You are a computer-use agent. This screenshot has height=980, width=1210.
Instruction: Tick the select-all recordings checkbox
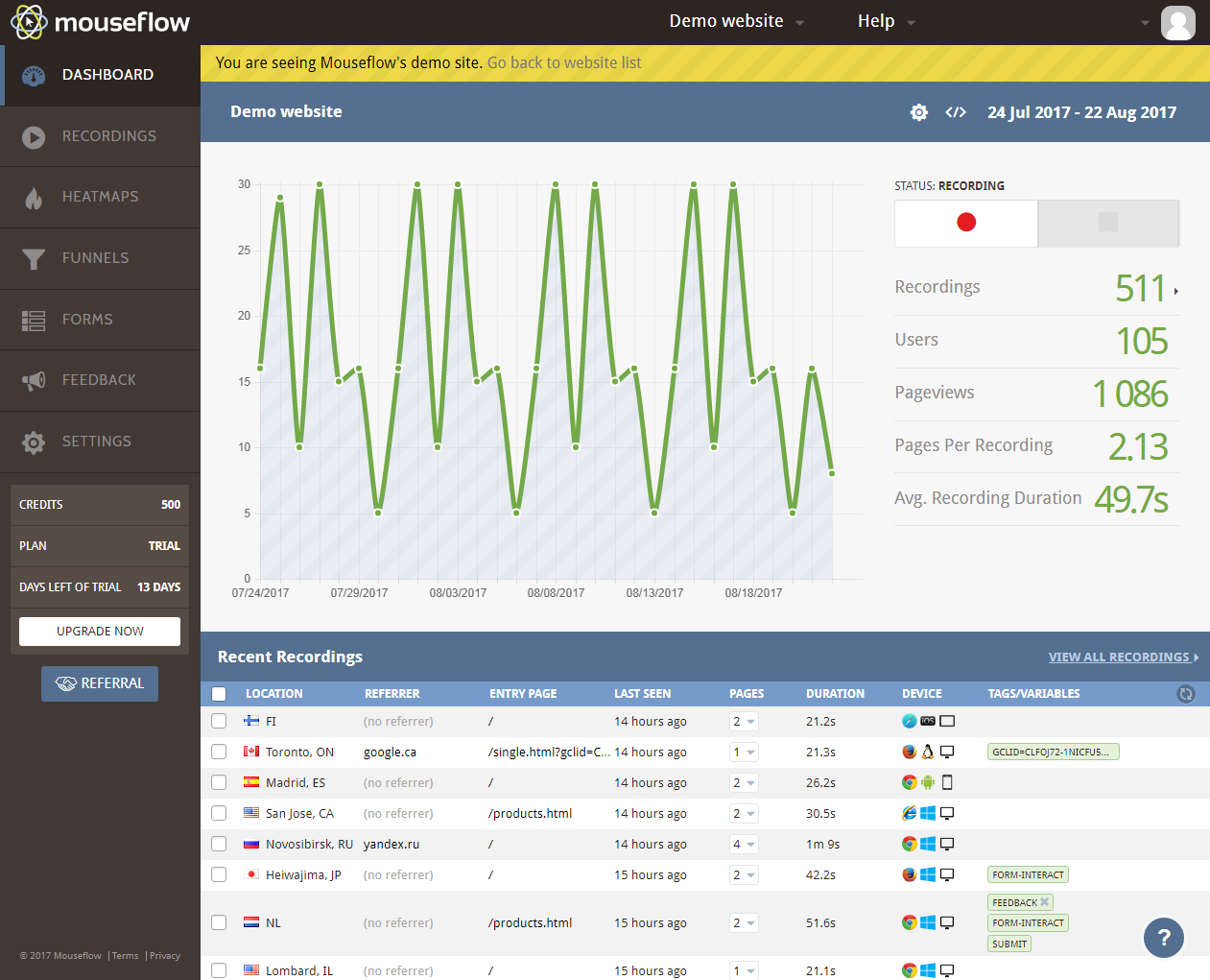[219, 694]
